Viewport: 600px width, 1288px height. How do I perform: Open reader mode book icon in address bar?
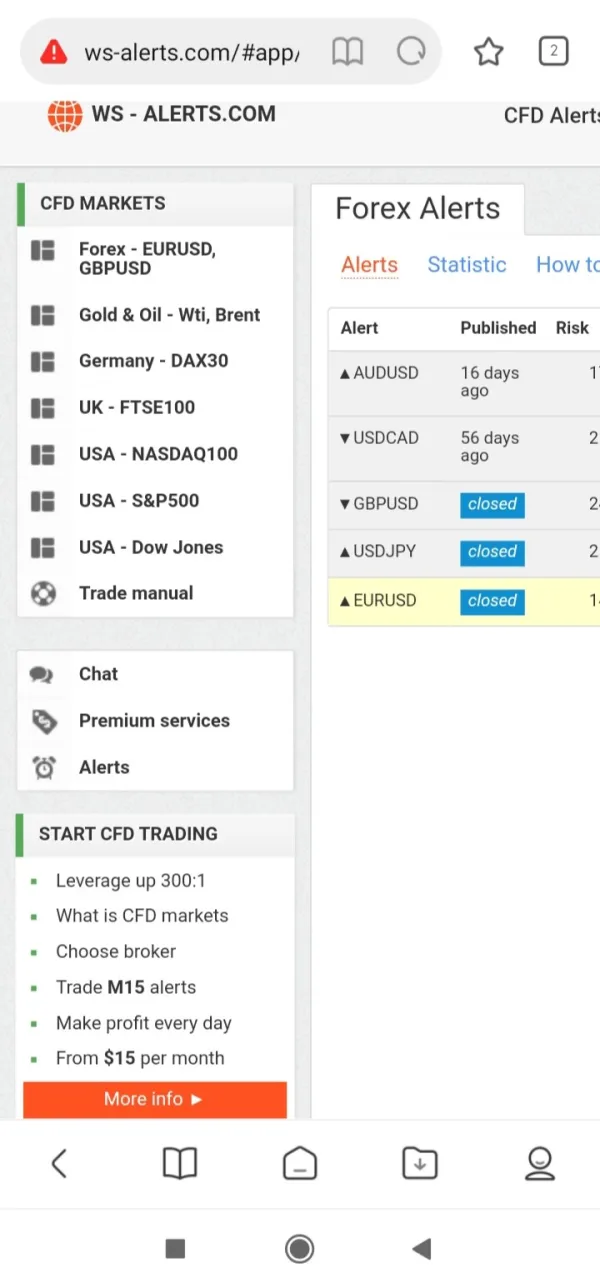[347, 52]
